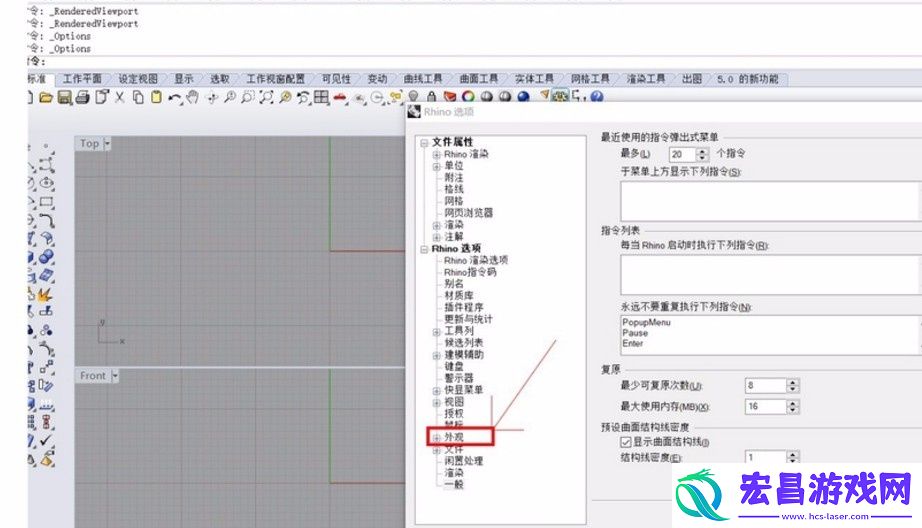Collapse the Rhino 选项 tree node
This screenshot has width=922, height=528.
pos(424,249)
